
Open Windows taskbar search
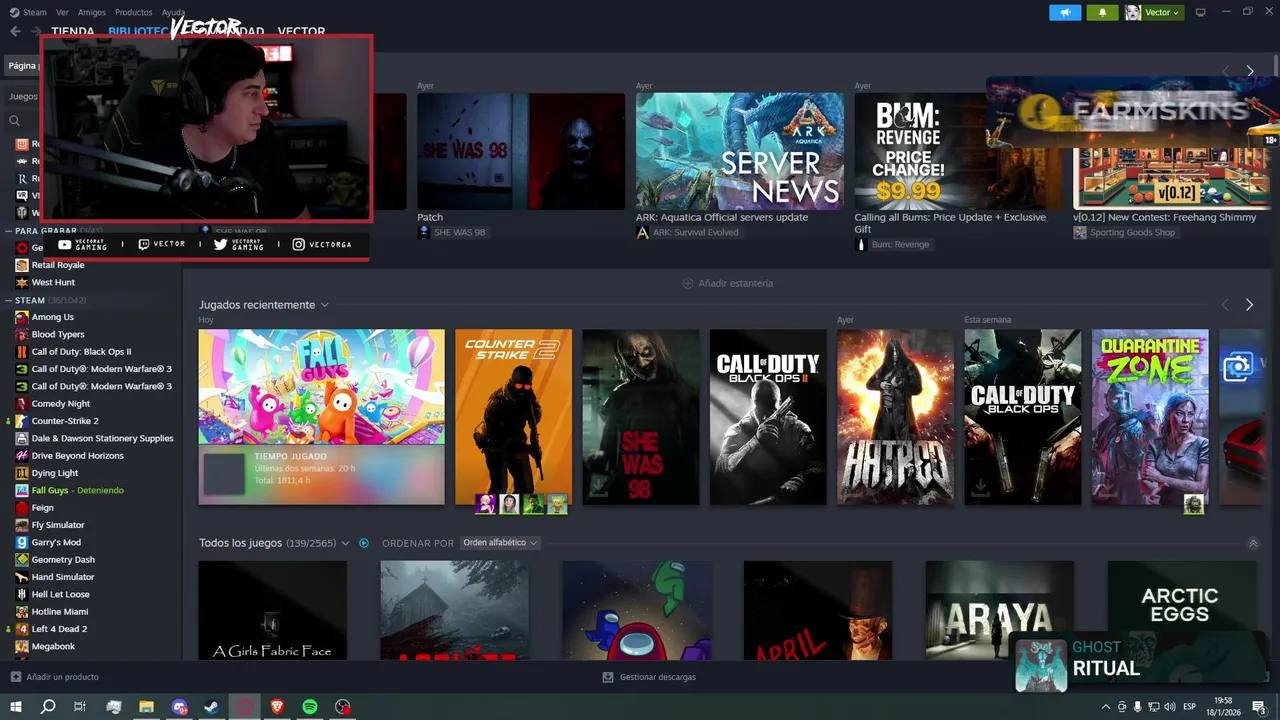[48, 706]
